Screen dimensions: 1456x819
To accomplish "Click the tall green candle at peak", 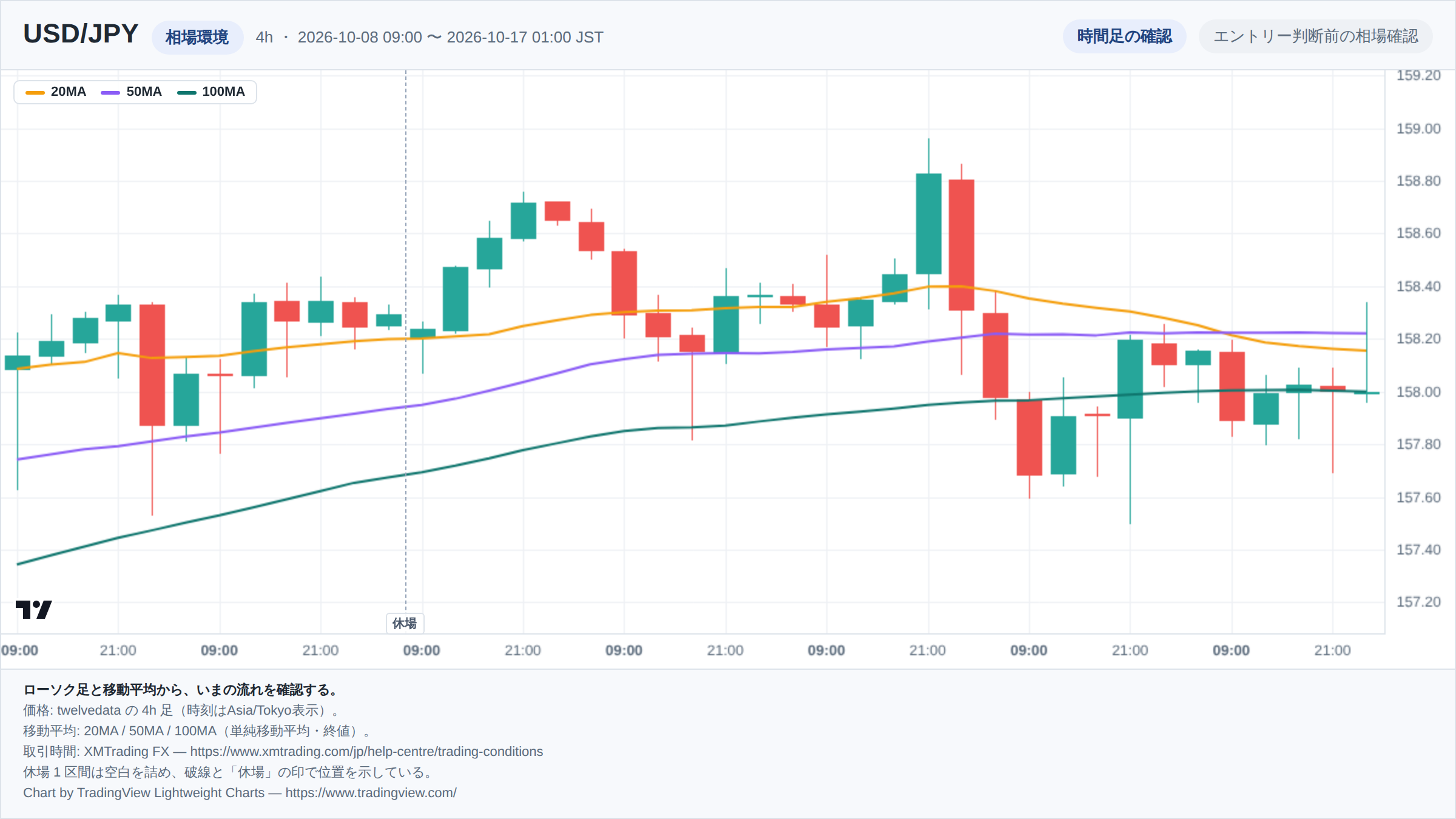I will pyautogui.click(x=928, y=224).
